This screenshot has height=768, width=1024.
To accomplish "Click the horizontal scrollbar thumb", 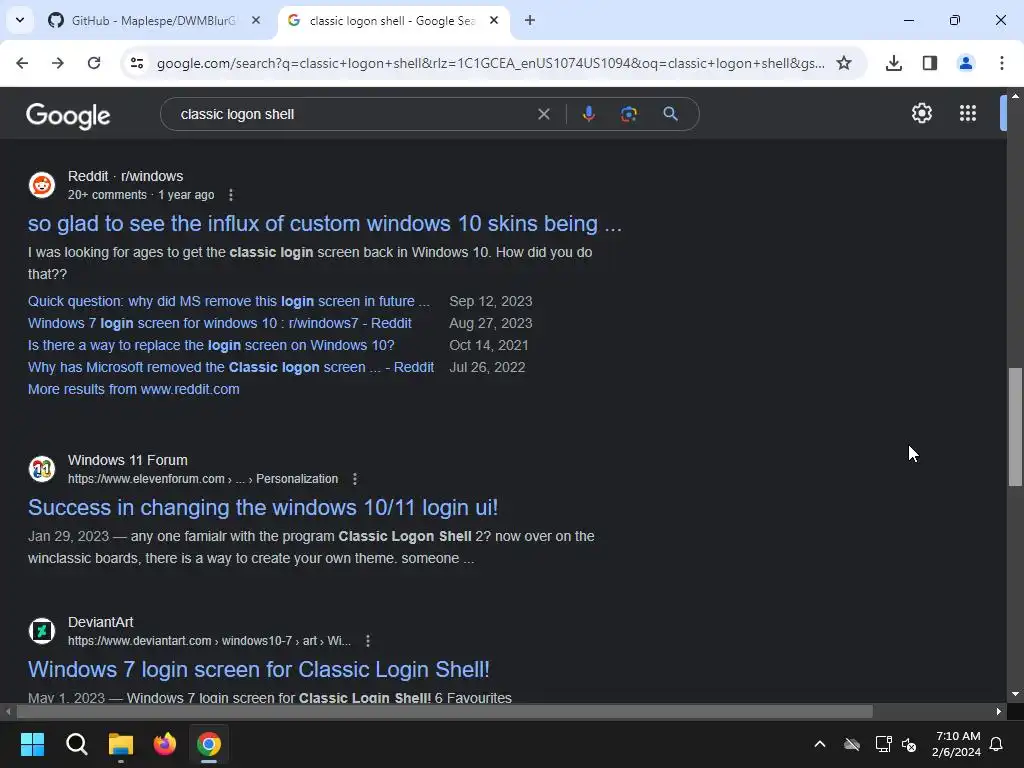I will pos(445,711).
